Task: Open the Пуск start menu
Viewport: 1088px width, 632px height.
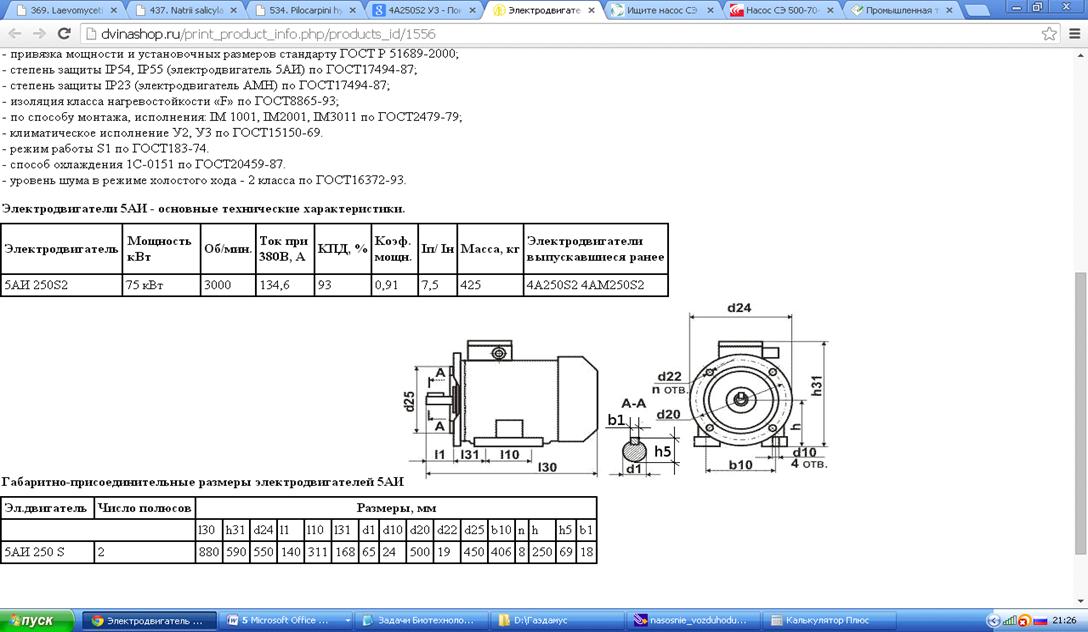Action: (x=38, y=620)
